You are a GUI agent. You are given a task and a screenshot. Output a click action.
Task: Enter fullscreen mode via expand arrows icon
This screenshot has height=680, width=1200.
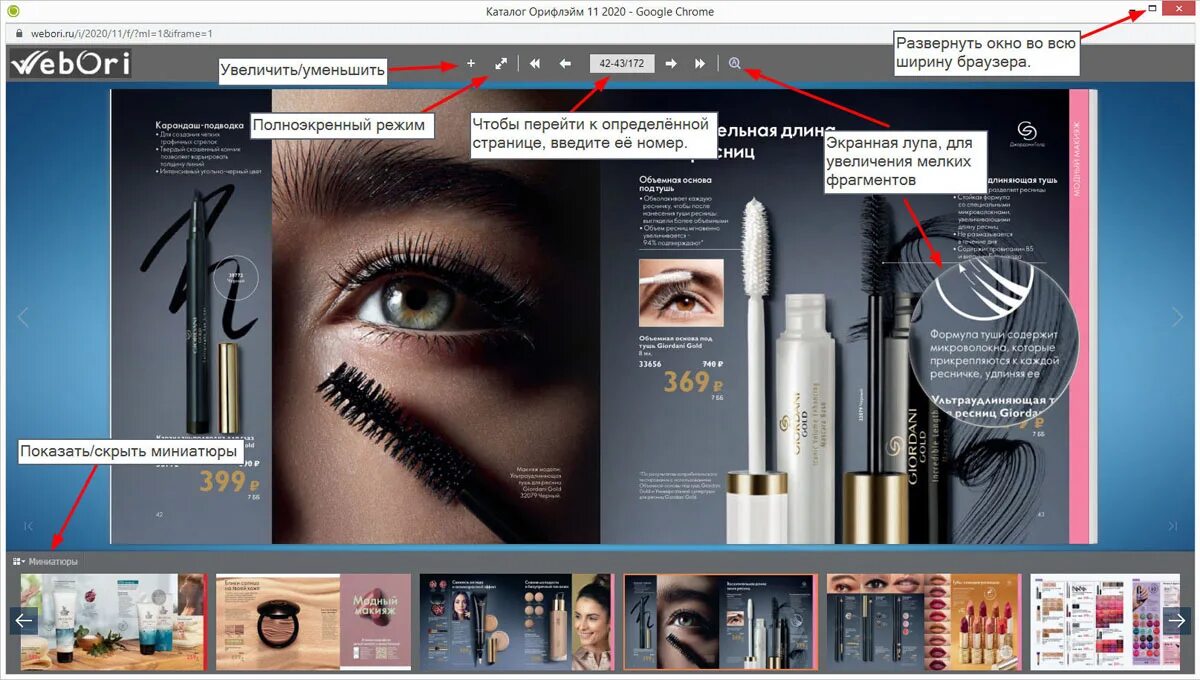[x=501, y=63]
